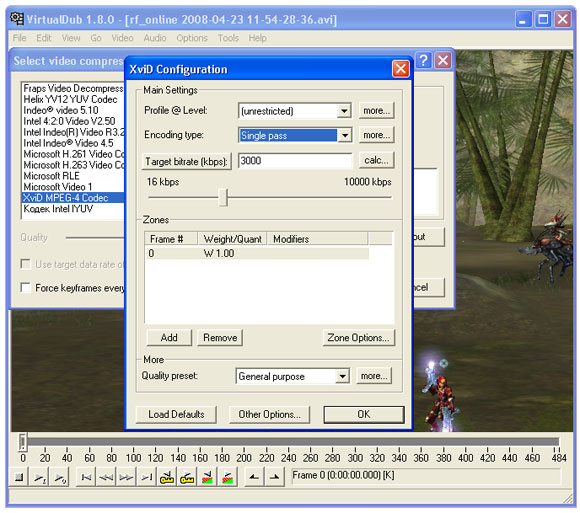The height and width of the screenshot is (513, 580).
Task: Jump to the start with the go-to-beginning icon
Action: 86,477
